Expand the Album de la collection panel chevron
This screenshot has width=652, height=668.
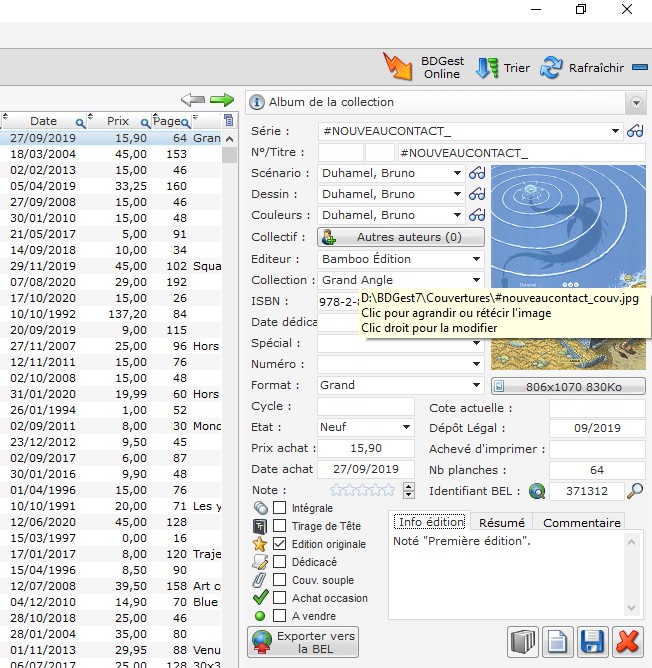point(636,103)
